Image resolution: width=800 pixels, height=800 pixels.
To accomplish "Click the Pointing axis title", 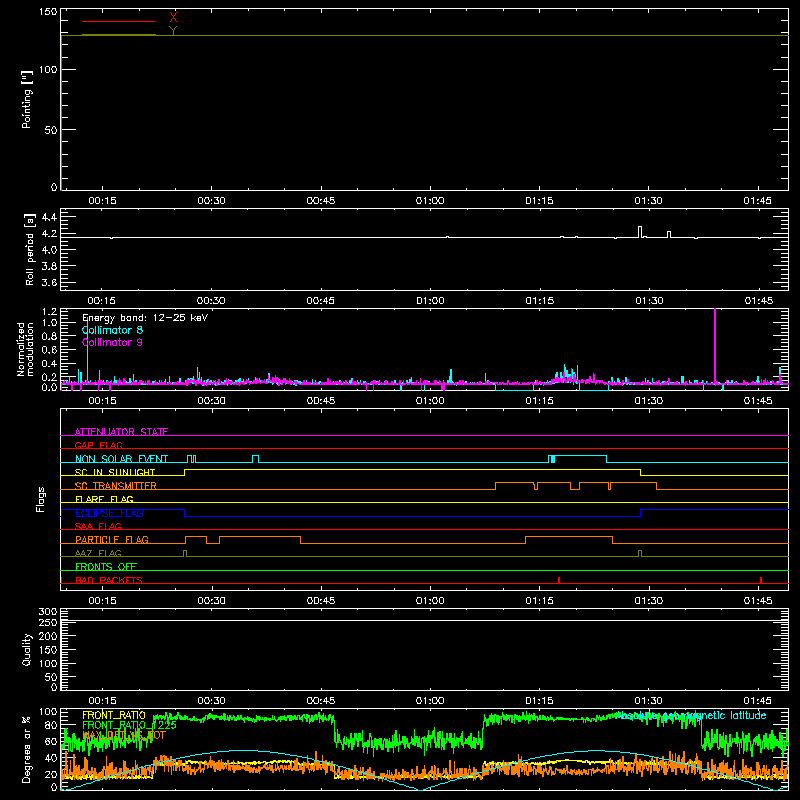I will coord(27,99).
